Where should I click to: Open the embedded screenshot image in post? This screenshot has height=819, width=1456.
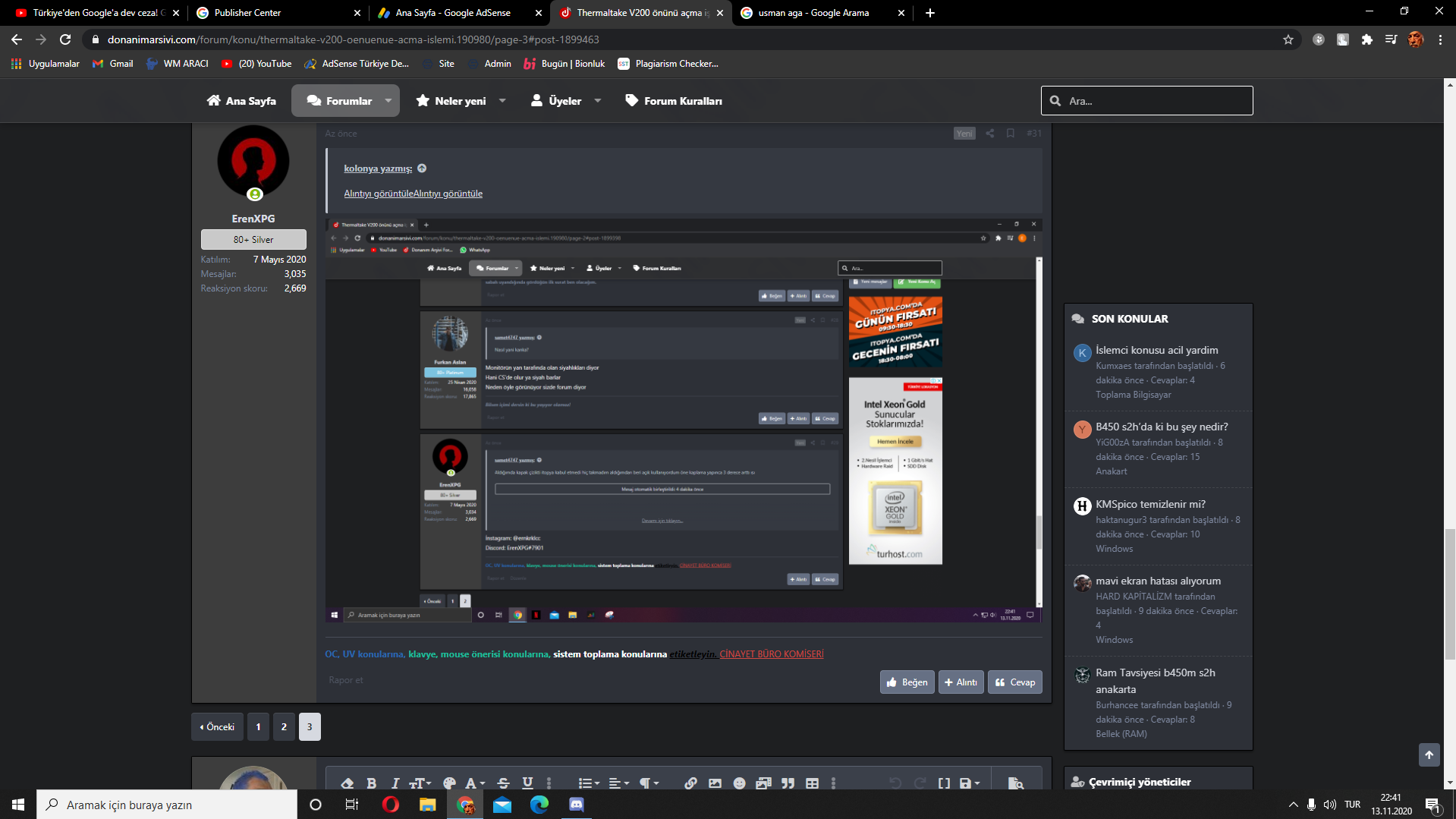pos(684,421)
